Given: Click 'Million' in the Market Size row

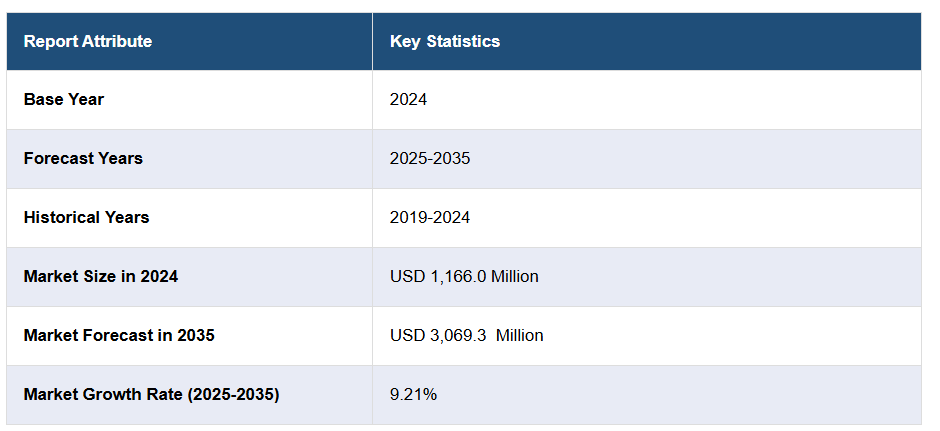Looking at the screenshot, I should pyautogui.click(x=515, y=276).
